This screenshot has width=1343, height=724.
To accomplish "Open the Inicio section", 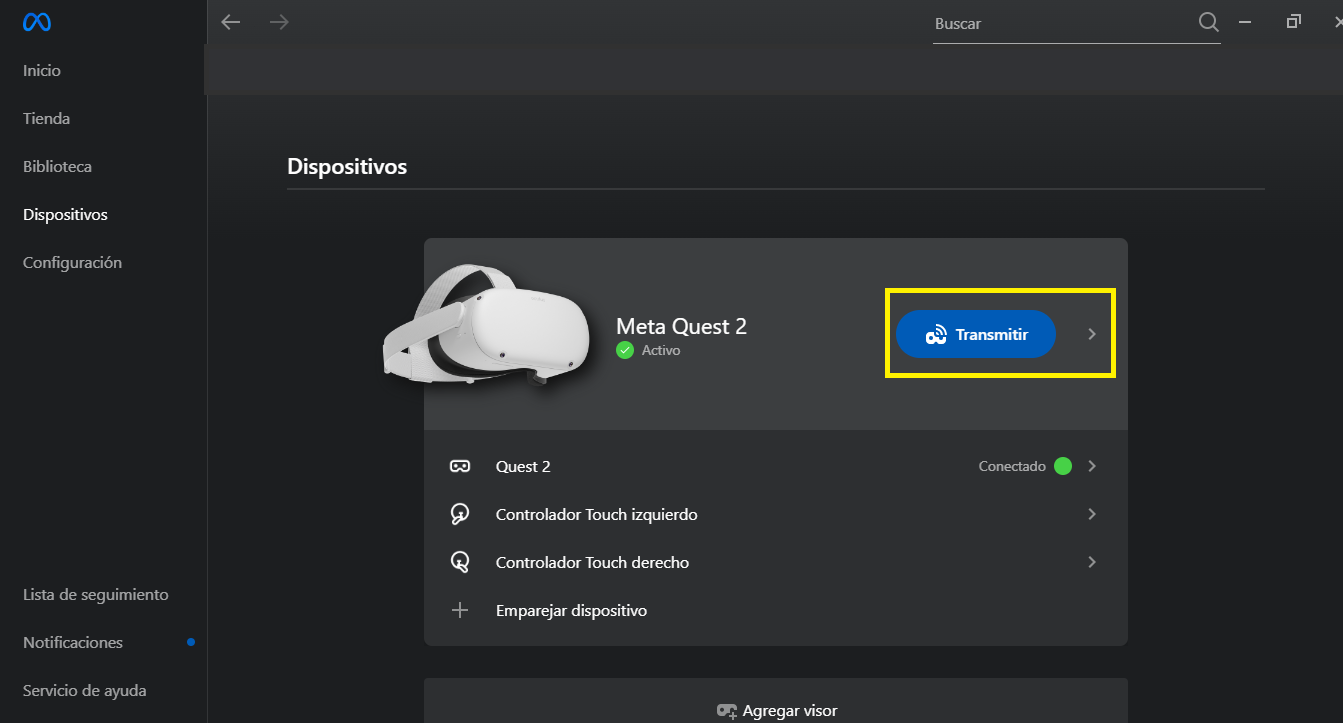I will click(42, 71).
